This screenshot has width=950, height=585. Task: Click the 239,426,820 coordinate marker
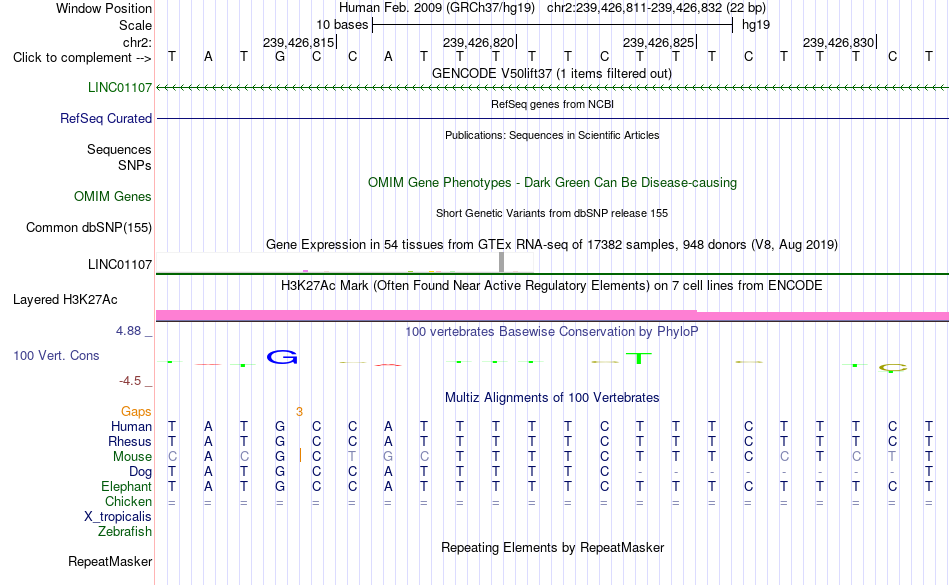479,42
